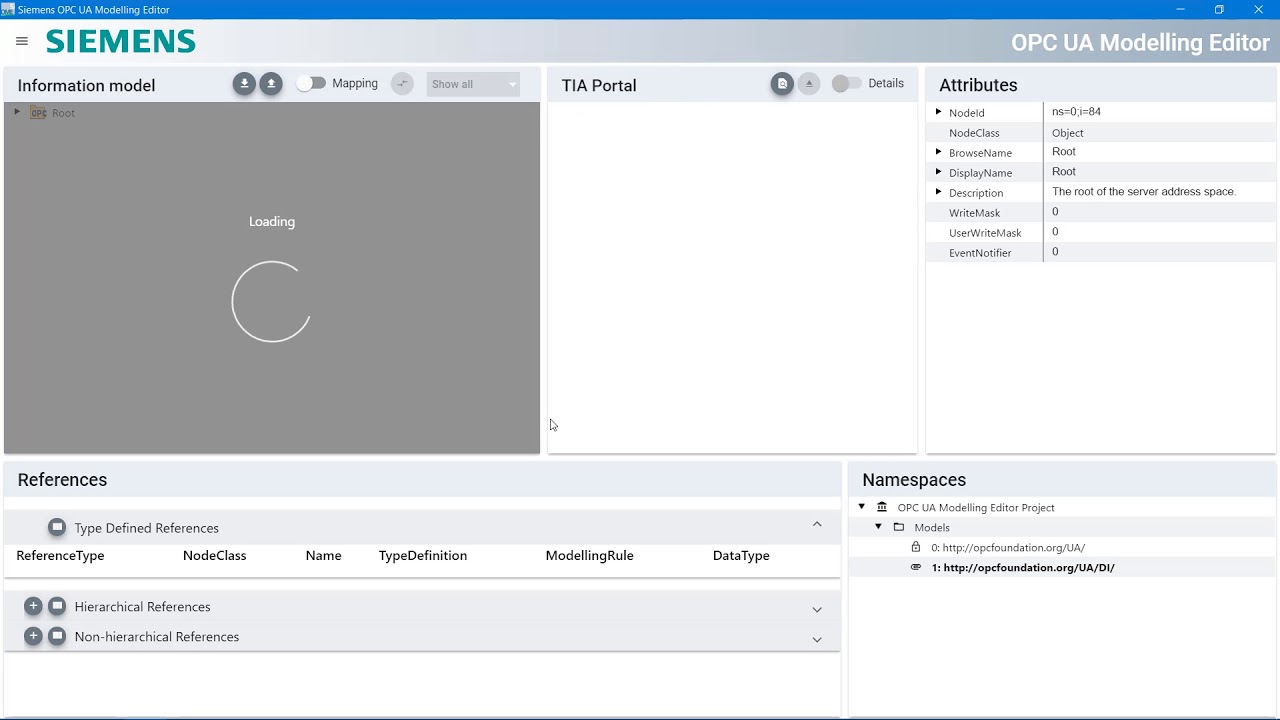Click the WriteMask value 0
Image resolution: width=1280 pixels, height=720 pixels.
click(1055, 211)
